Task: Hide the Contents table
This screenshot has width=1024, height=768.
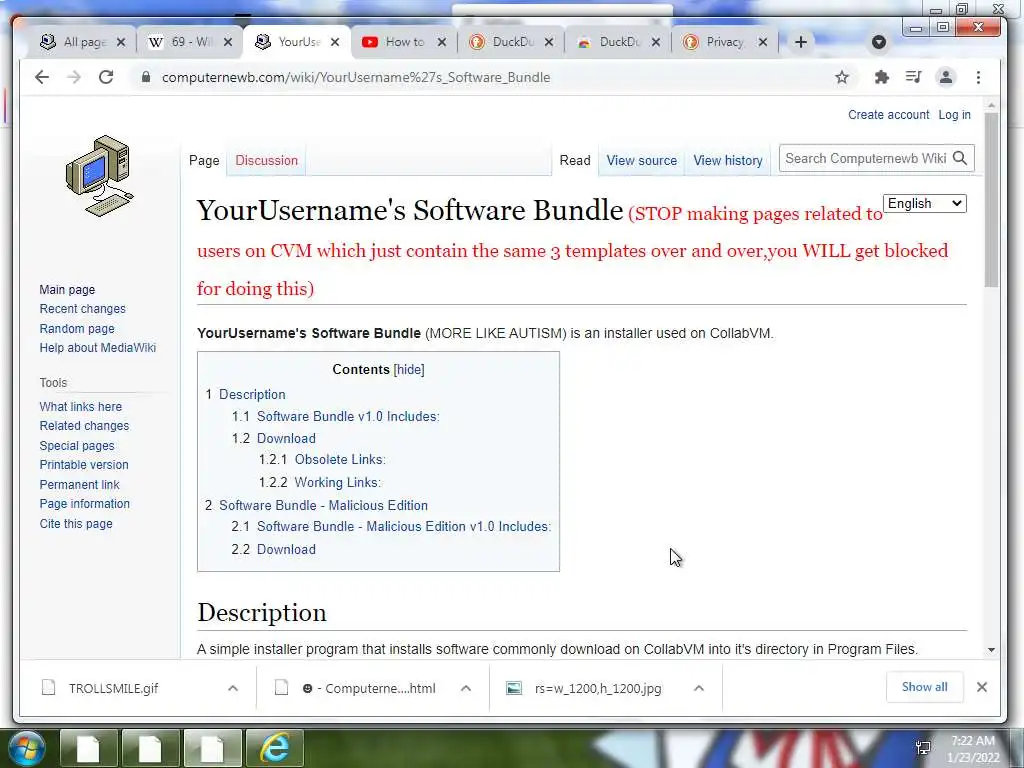Action: tap(409, 370)
